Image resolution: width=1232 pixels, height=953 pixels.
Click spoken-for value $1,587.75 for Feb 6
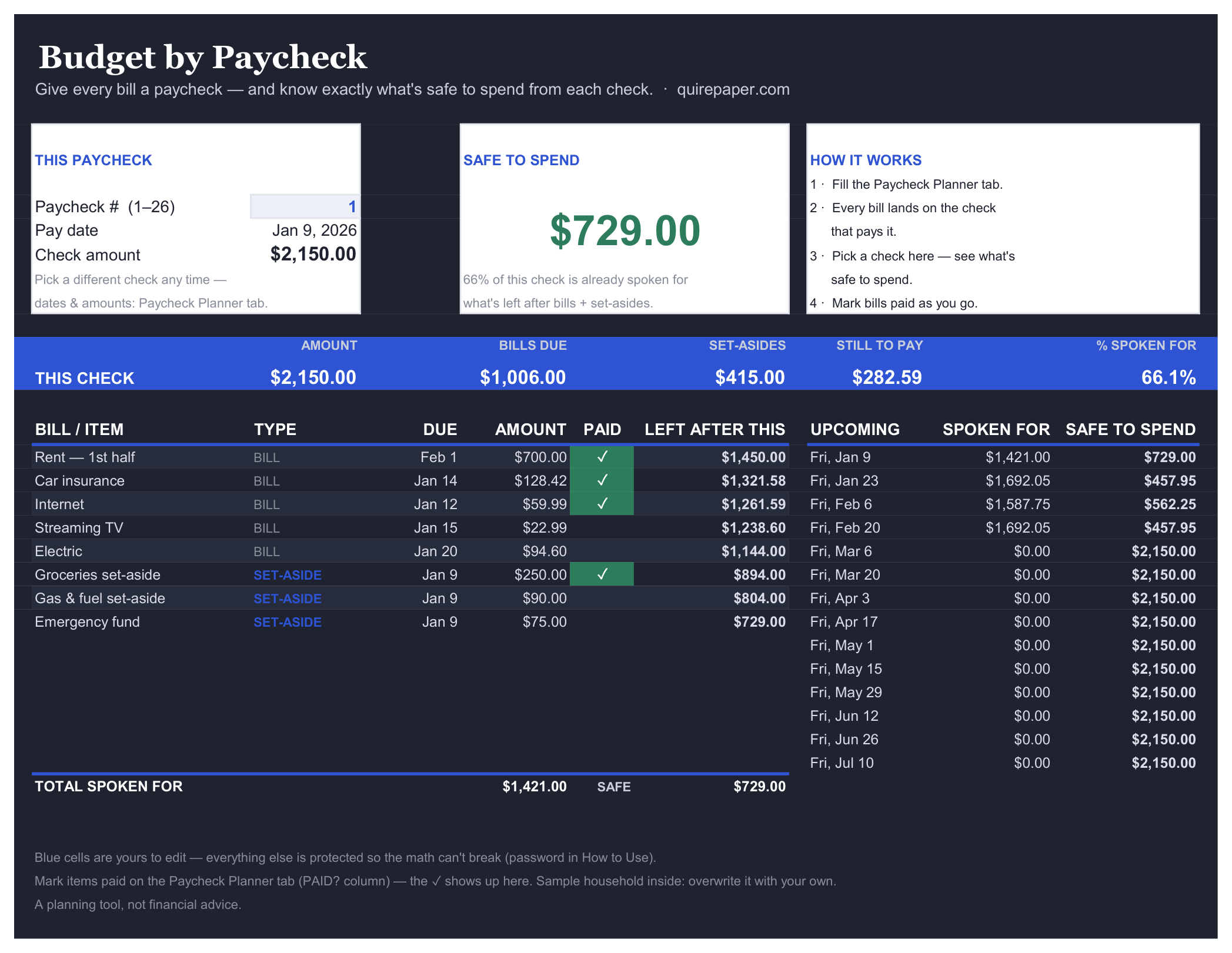[x=1018, y=504]
